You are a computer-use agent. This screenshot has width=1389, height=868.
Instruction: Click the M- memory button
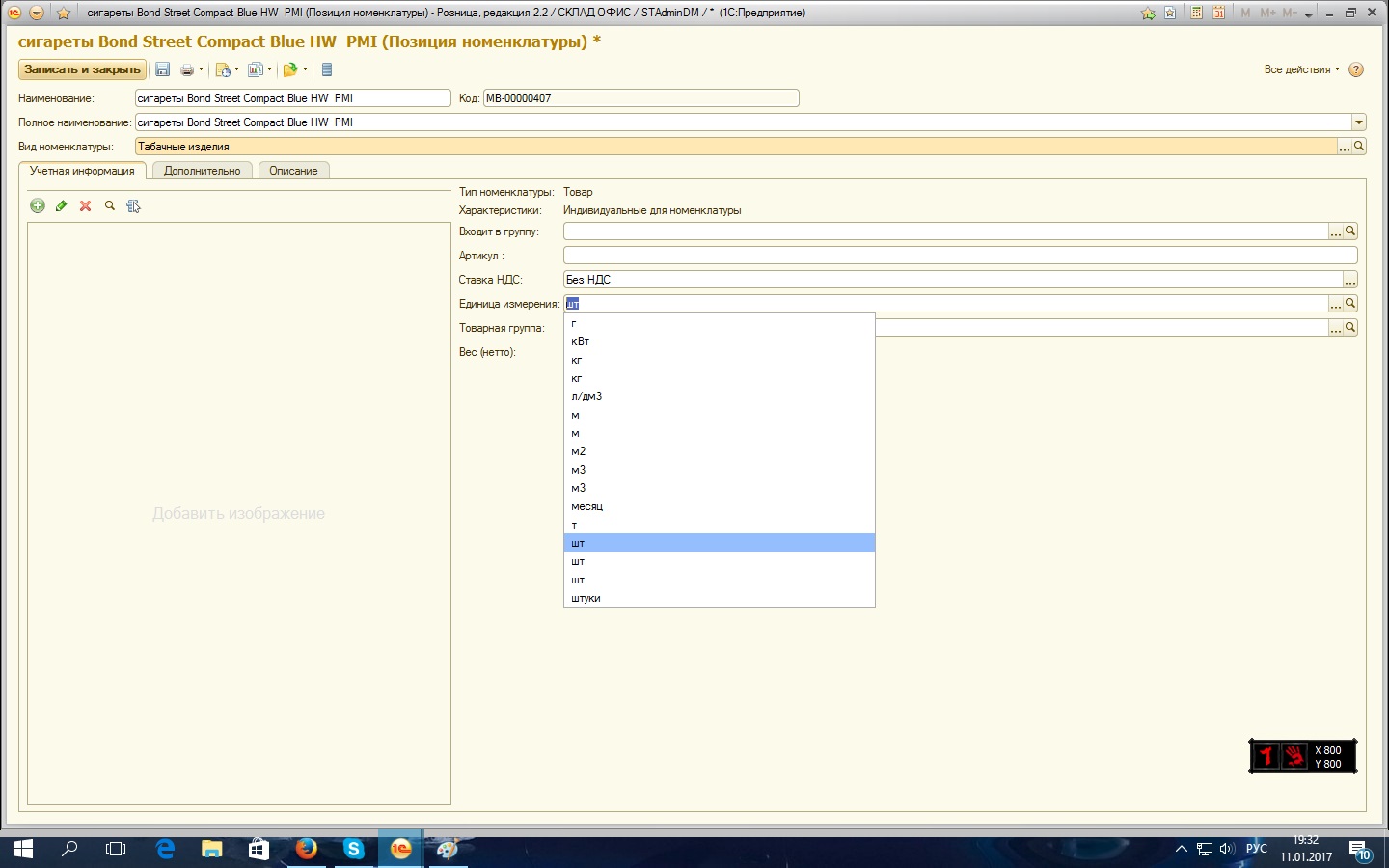pyautogui.click(x=1290, y=13)
